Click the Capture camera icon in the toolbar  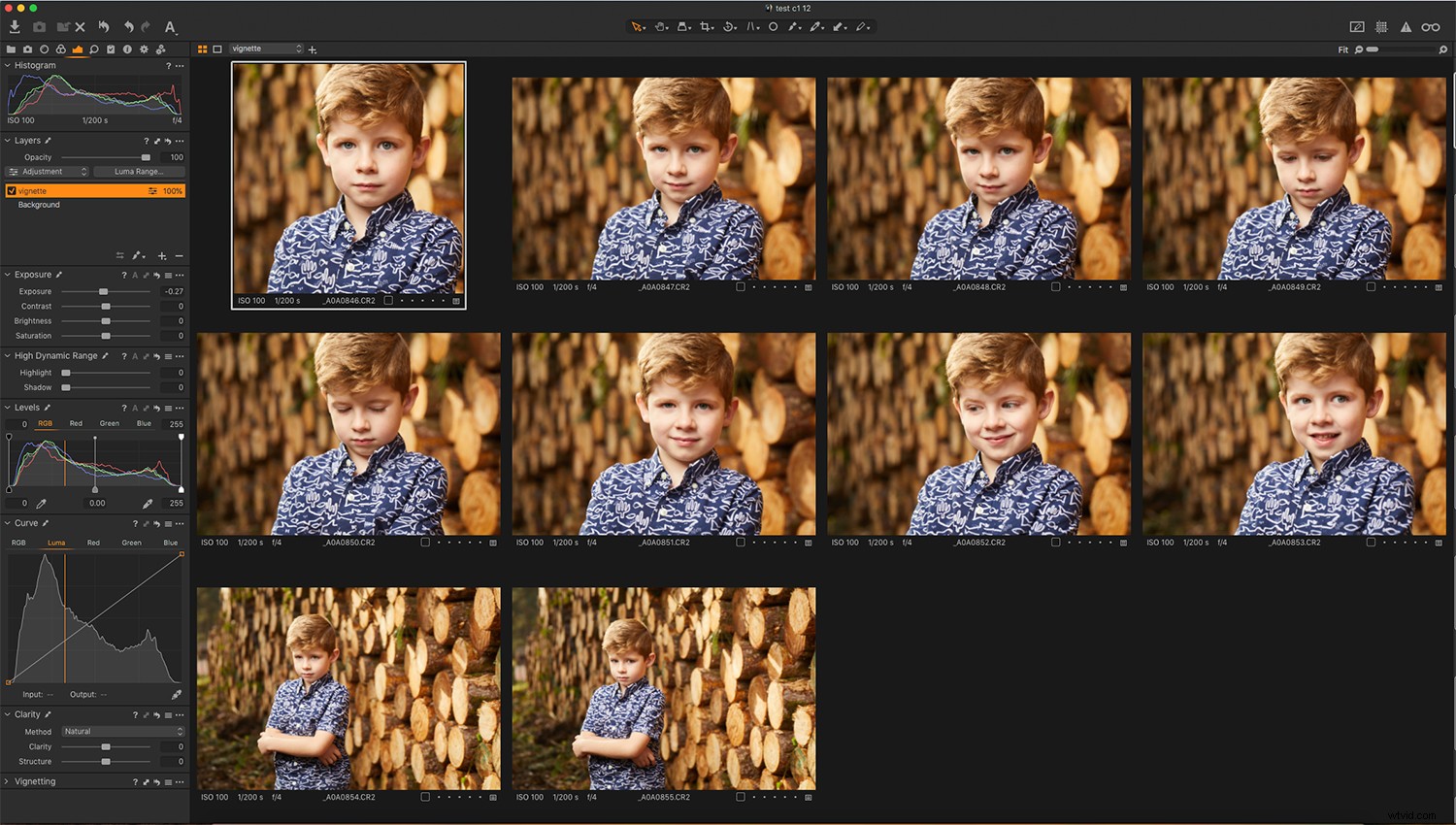point(39,26)
